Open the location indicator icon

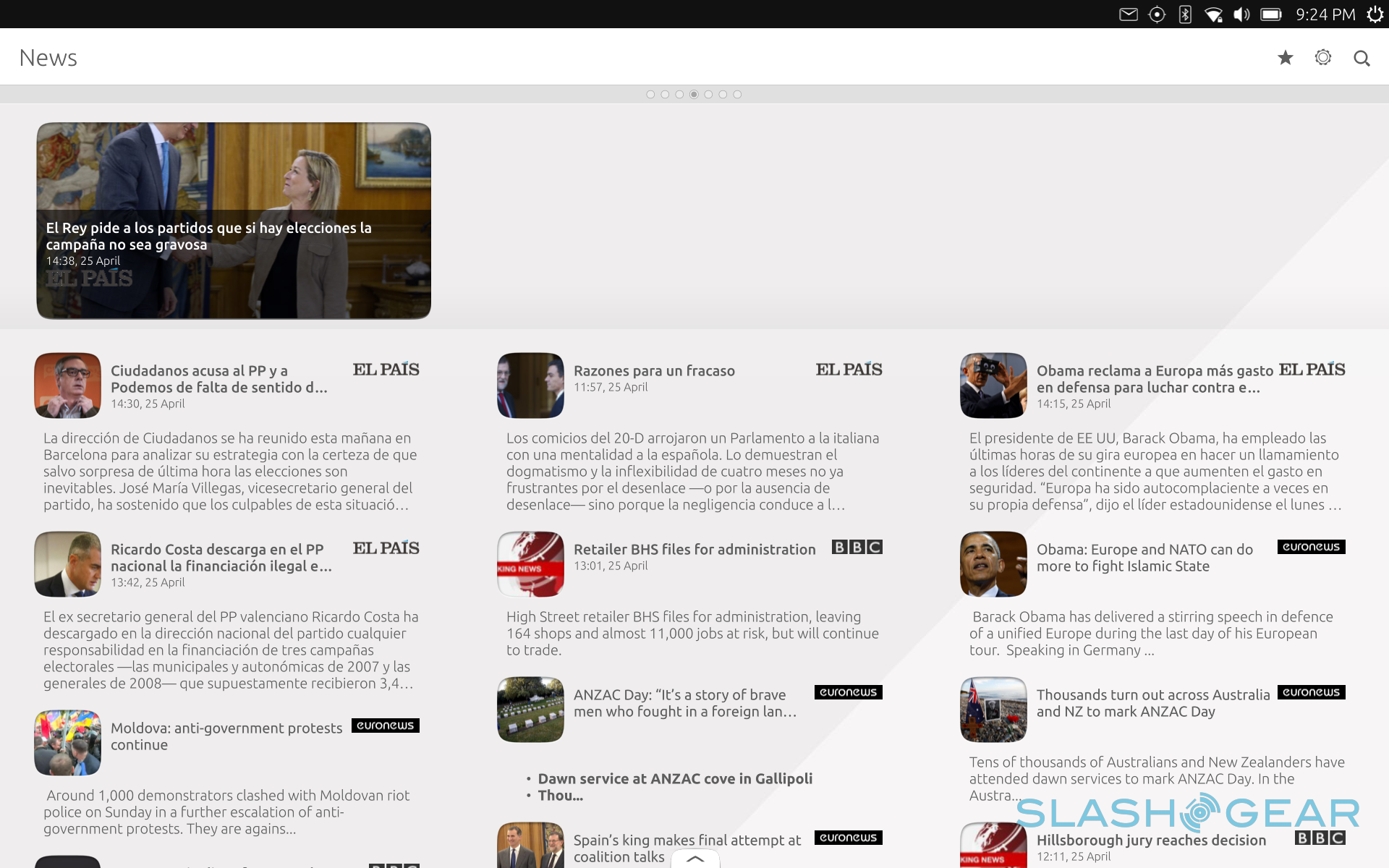[1157, 14]
